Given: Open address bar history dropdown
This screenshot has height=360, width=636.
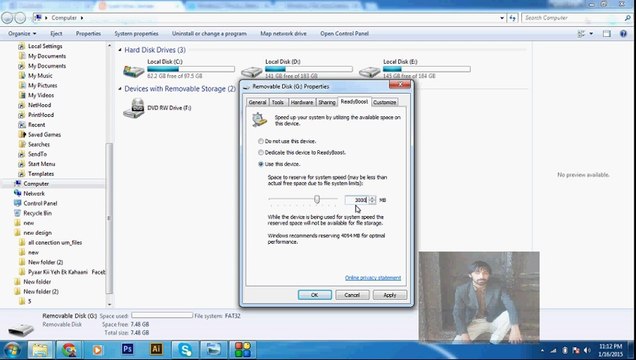Looking at the screenshot, I should point(502,18).
